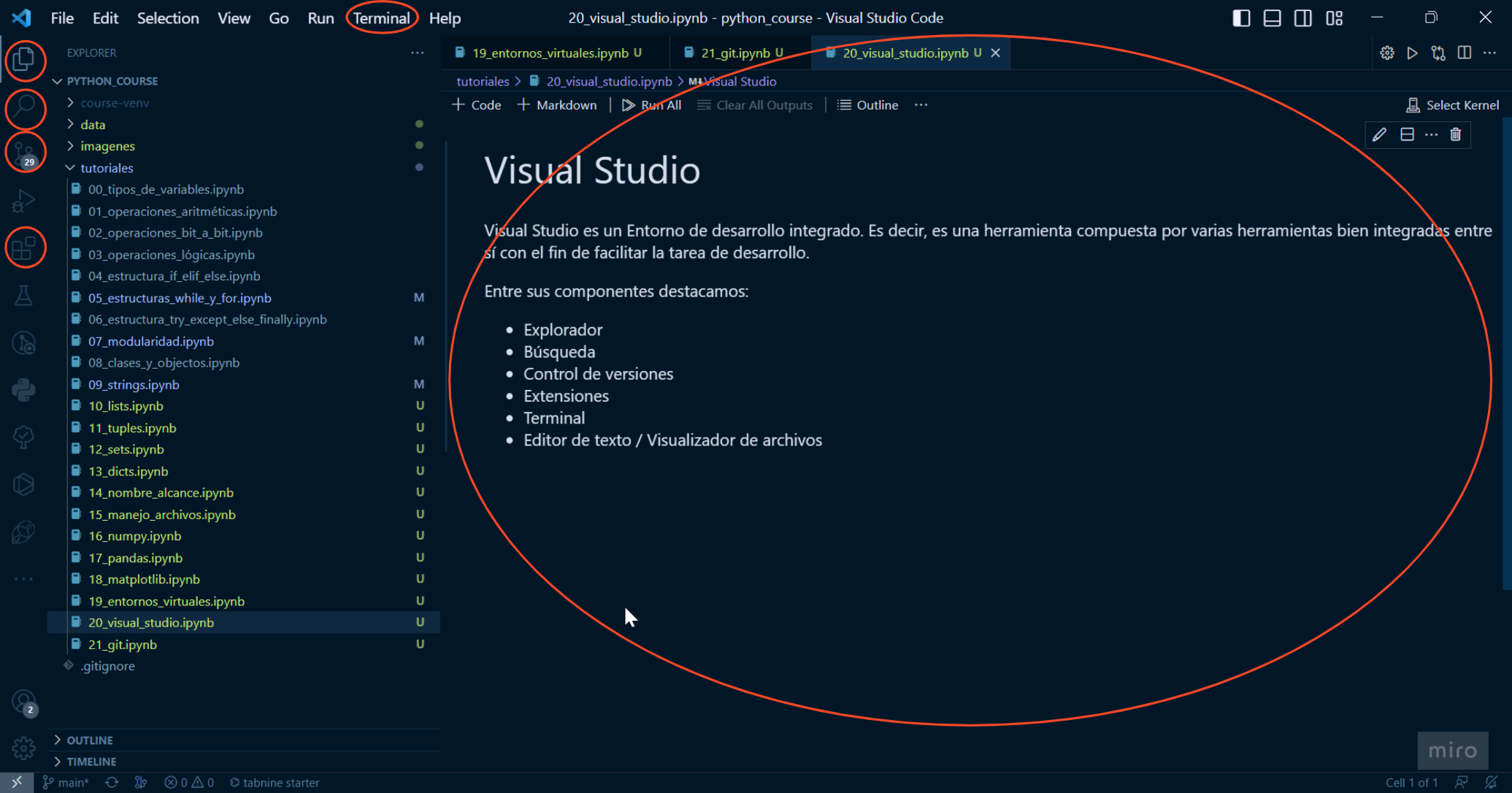Open 16_numpy.ipynb in the file tree

tap(134, 536)
